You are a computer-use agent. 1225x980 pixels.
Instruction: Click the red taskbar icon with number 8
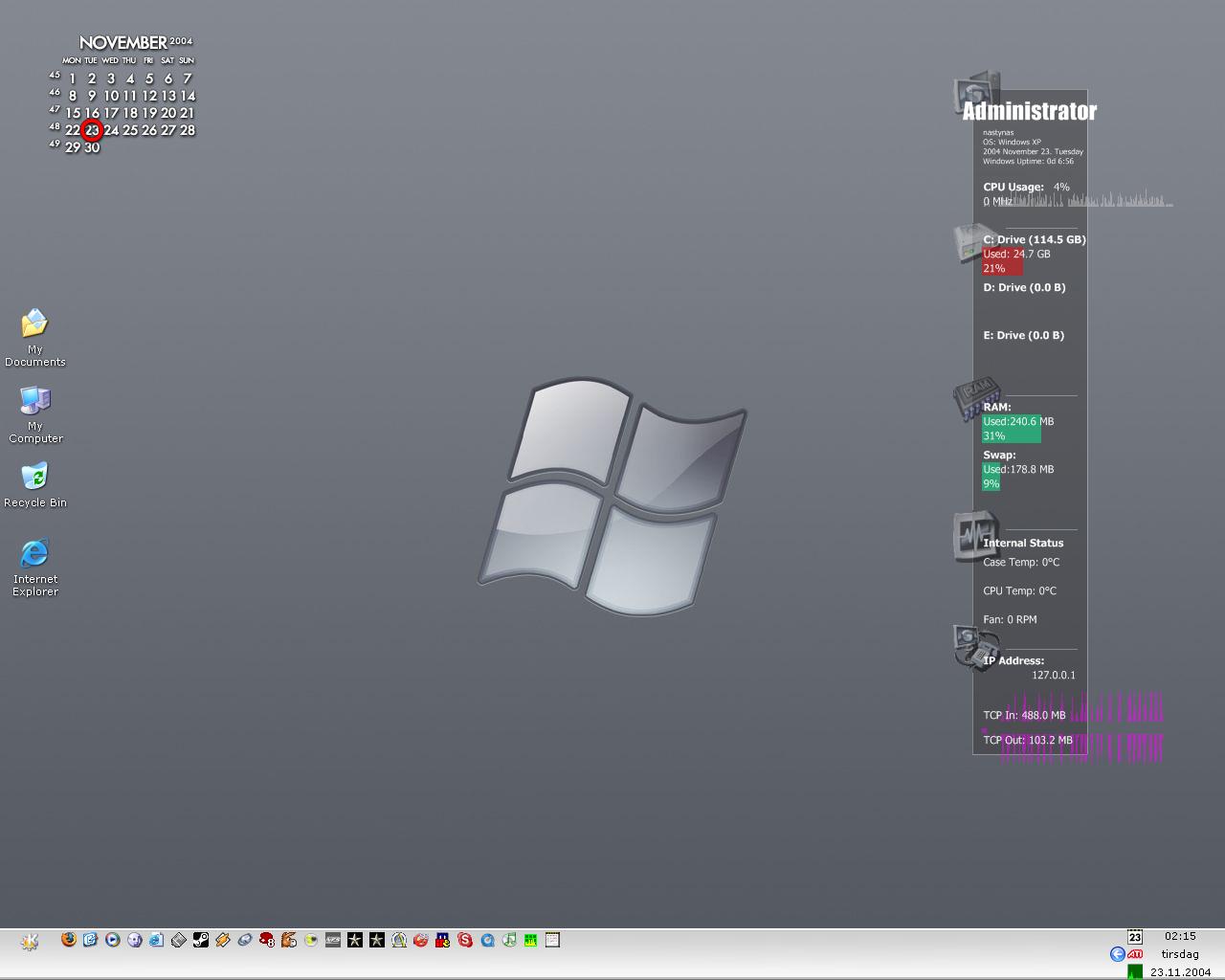pos(267,940)
